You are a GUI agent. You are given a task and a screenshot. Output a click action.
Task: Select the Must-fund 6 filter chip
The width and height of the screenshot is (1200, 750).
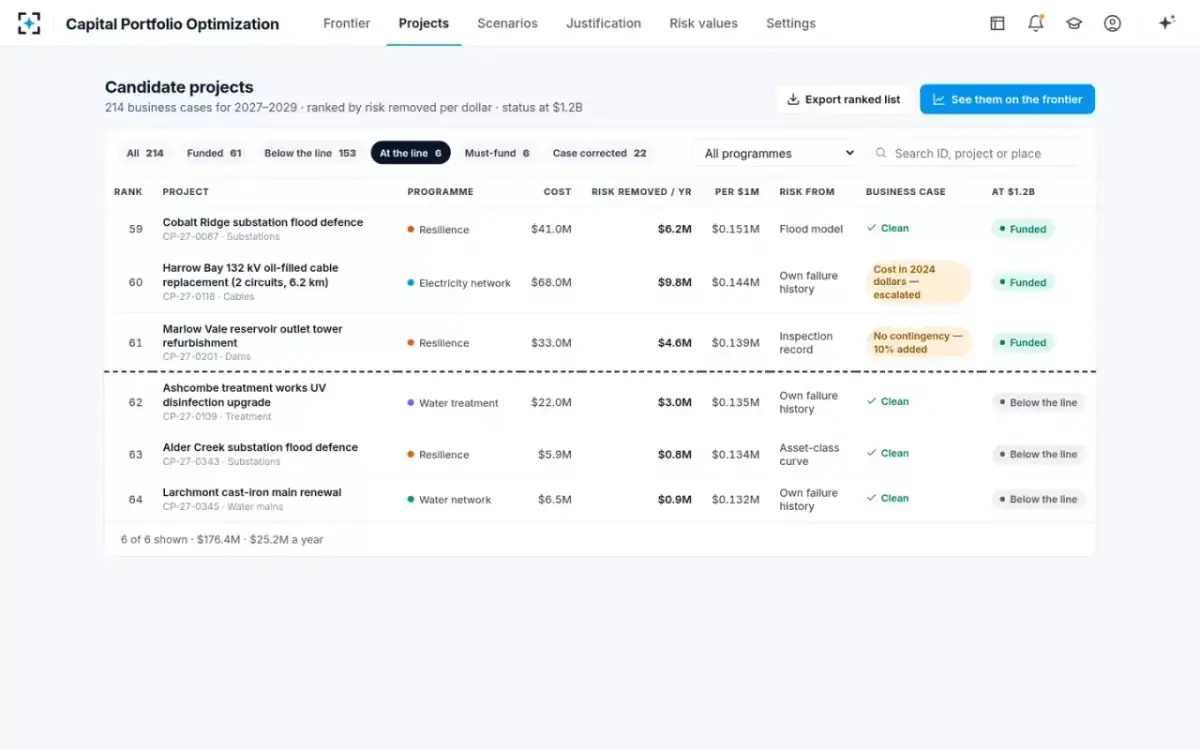coord(497,153)
